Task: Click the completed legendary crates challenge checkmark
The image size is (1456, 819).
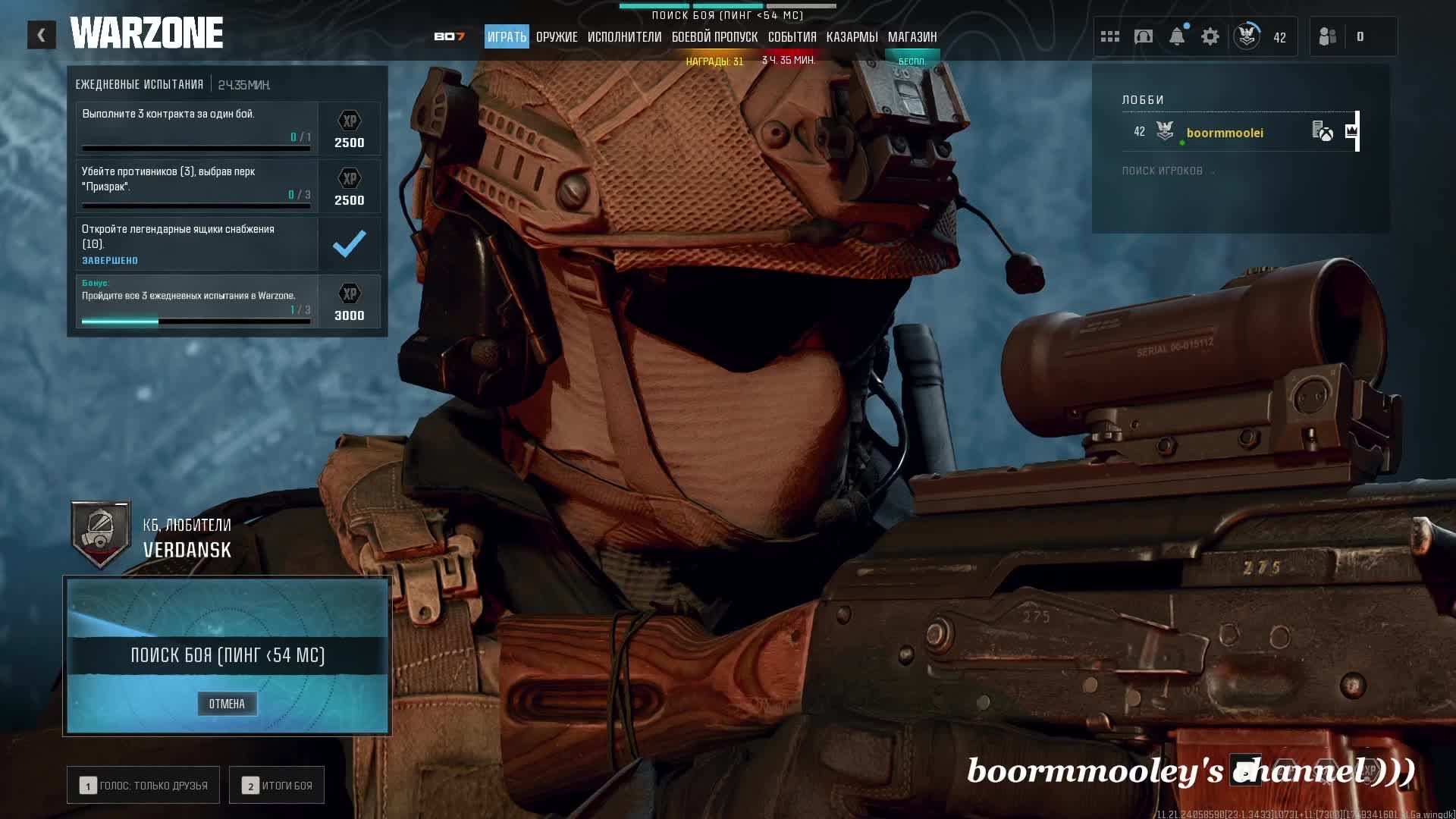Action: (349, 244)
